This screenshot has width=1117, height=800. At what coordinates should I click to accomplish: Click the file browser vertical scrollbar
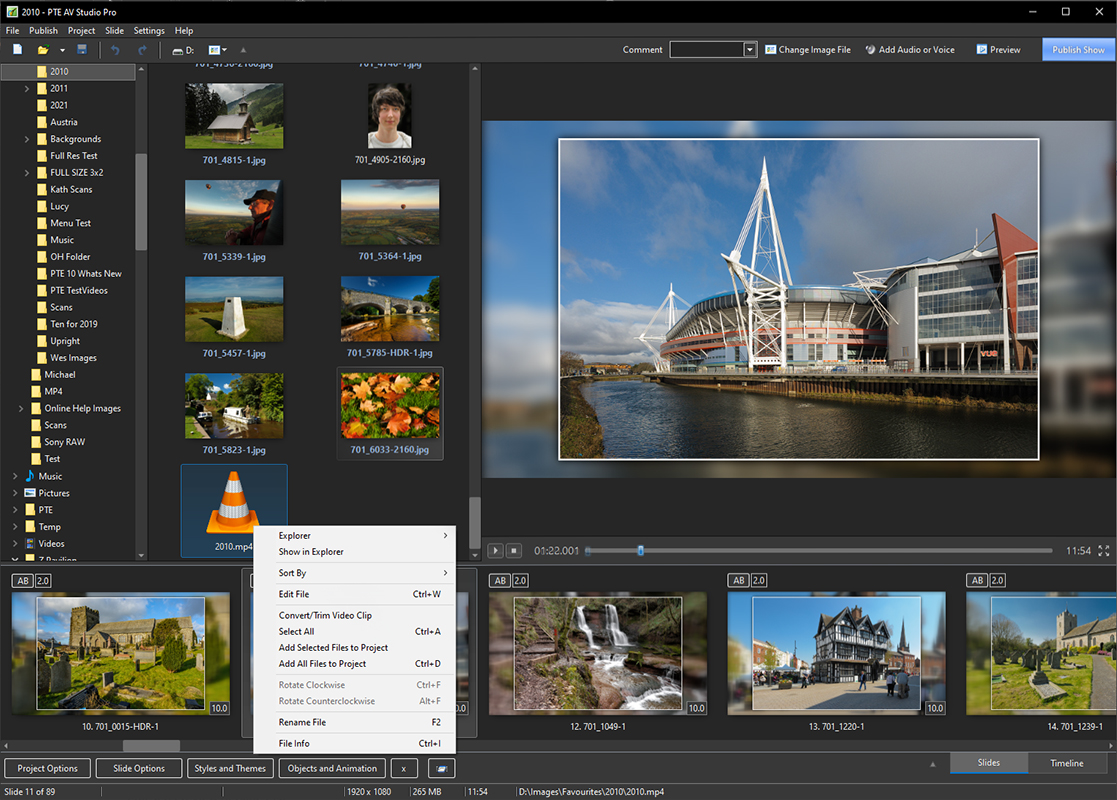pos(475,524)
